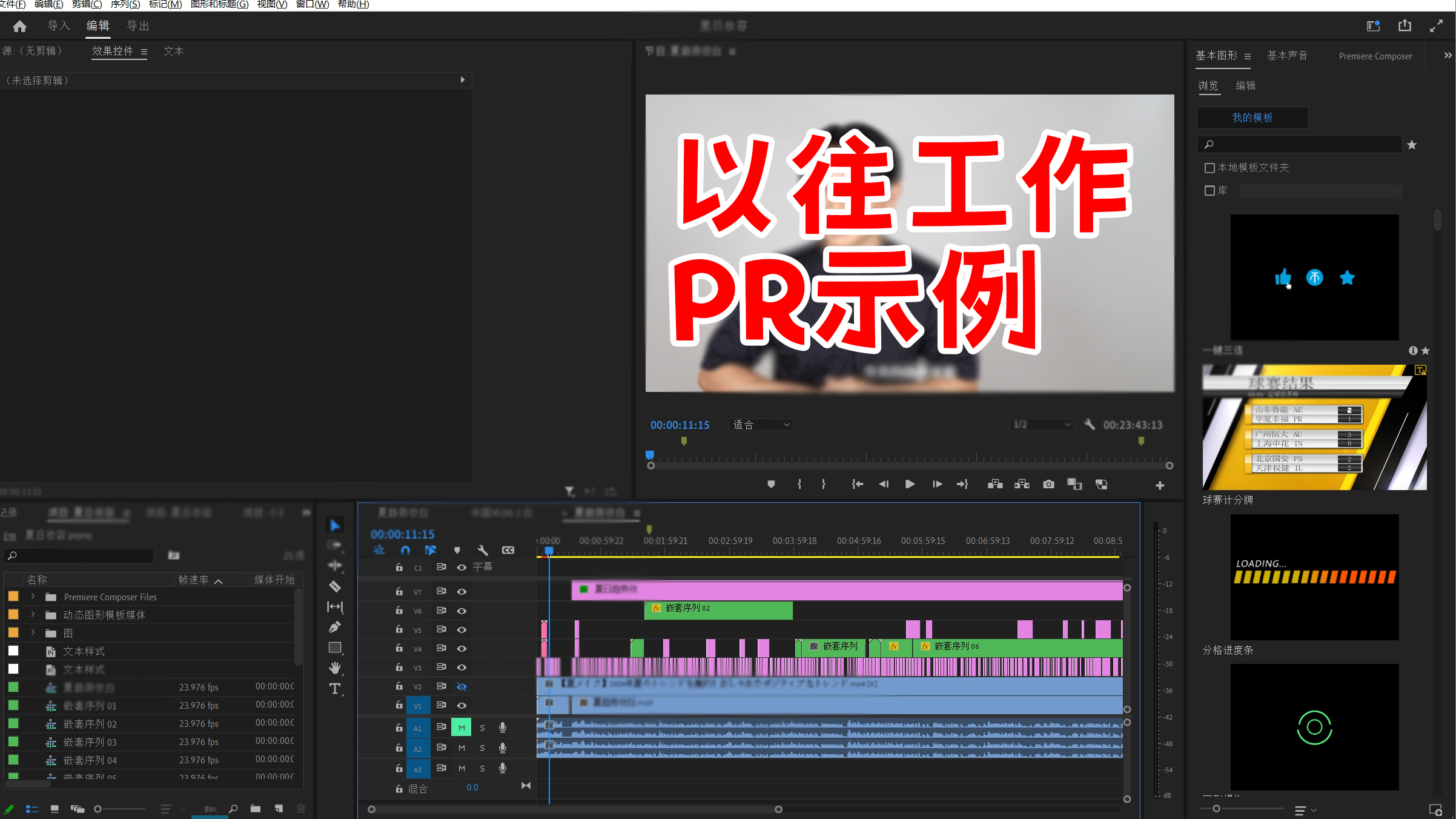Switch to the 基本声音 panel tab

pos(1287,56)
